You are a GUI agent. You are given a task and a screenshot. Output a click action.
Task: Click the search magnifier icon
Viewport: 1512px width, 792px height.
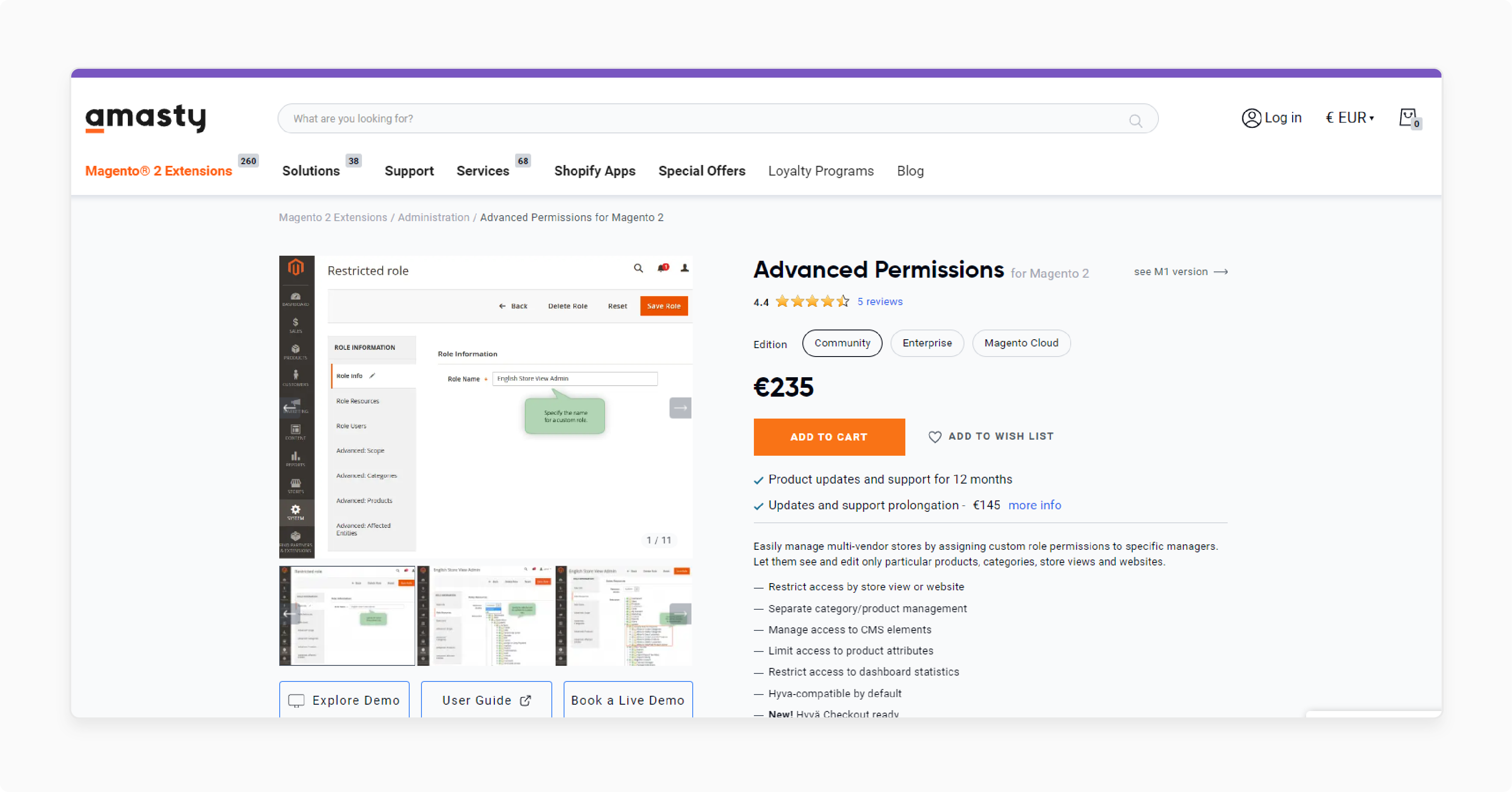[1135, 120]
